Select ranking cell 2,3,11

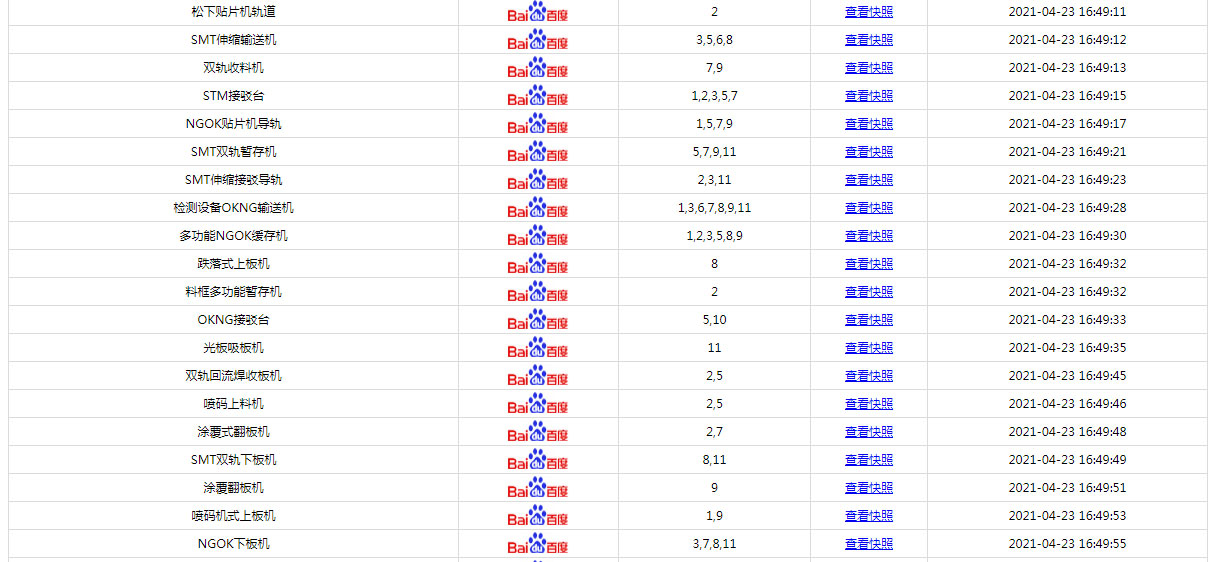point(714,180)
